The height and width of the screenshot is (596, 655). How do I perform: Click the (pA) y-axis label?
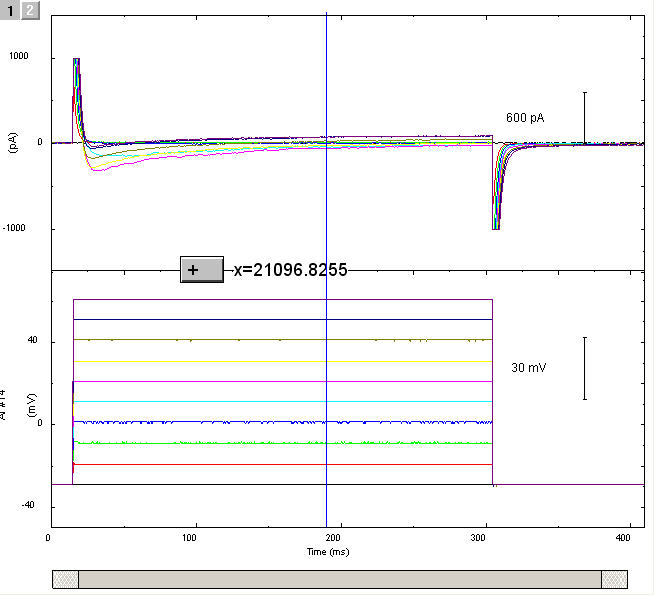[12, 142]
